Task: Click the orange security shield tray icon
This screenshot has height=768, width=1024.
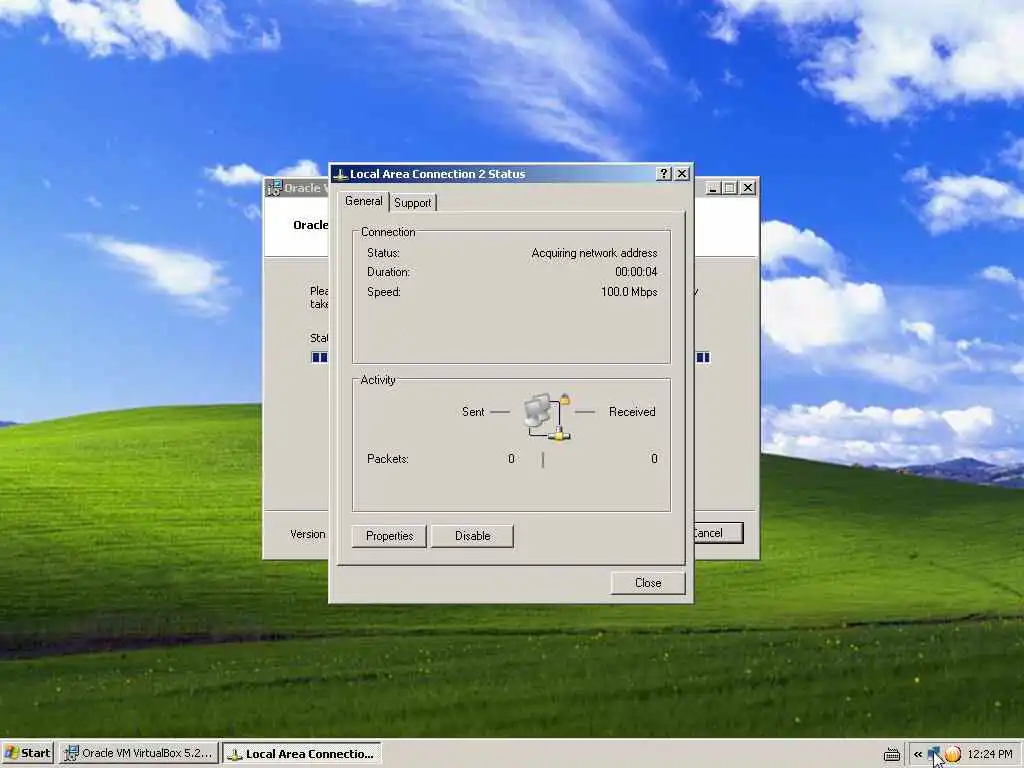Action: point(953,754)
